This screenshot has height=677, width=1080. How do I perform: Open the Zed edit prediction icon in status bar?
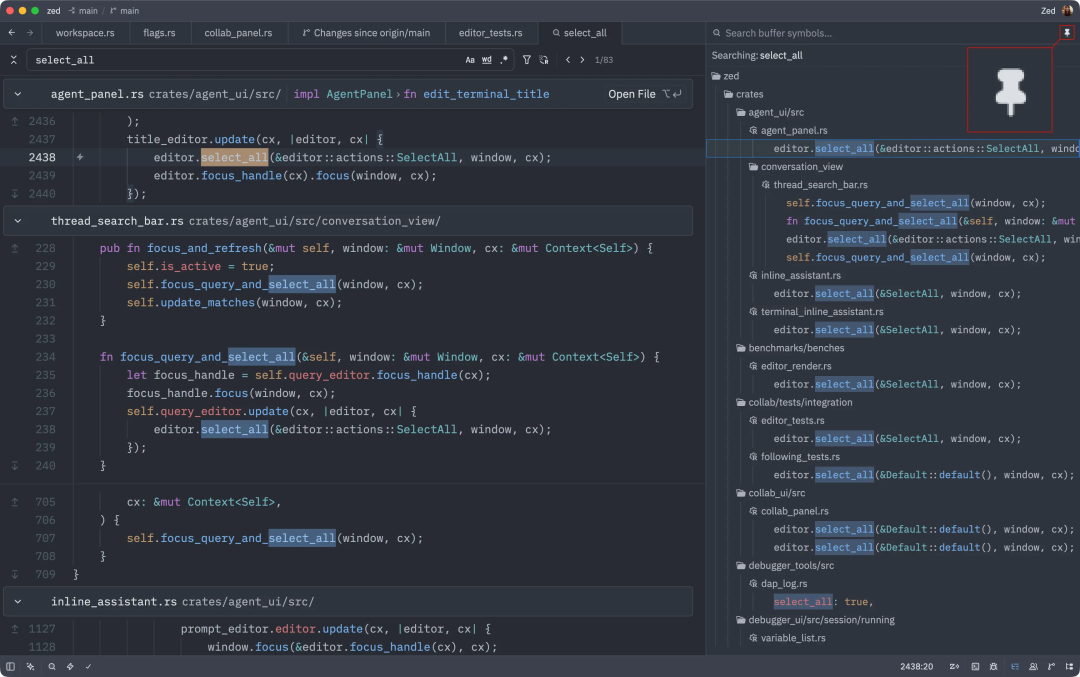pos(954,666)
